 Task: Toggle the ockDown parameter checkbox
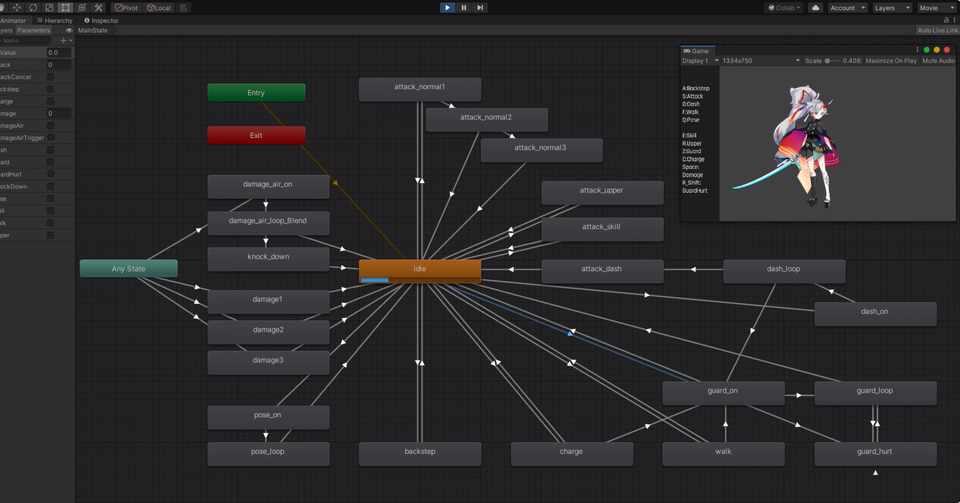[x=50, y=187]
